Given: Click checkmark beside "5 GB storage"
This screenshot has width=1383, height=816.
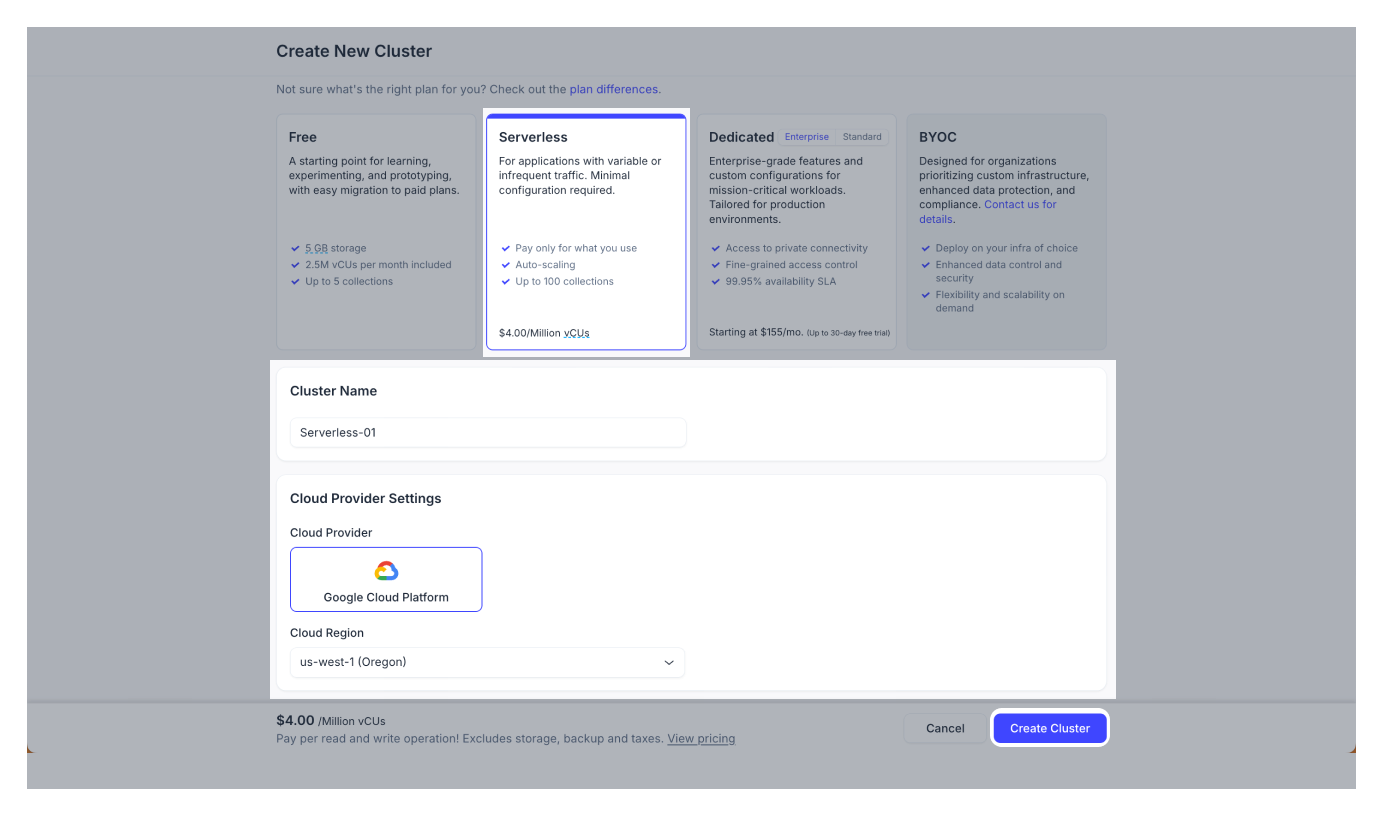Looking at the screenshot, I should pos(295,248).
